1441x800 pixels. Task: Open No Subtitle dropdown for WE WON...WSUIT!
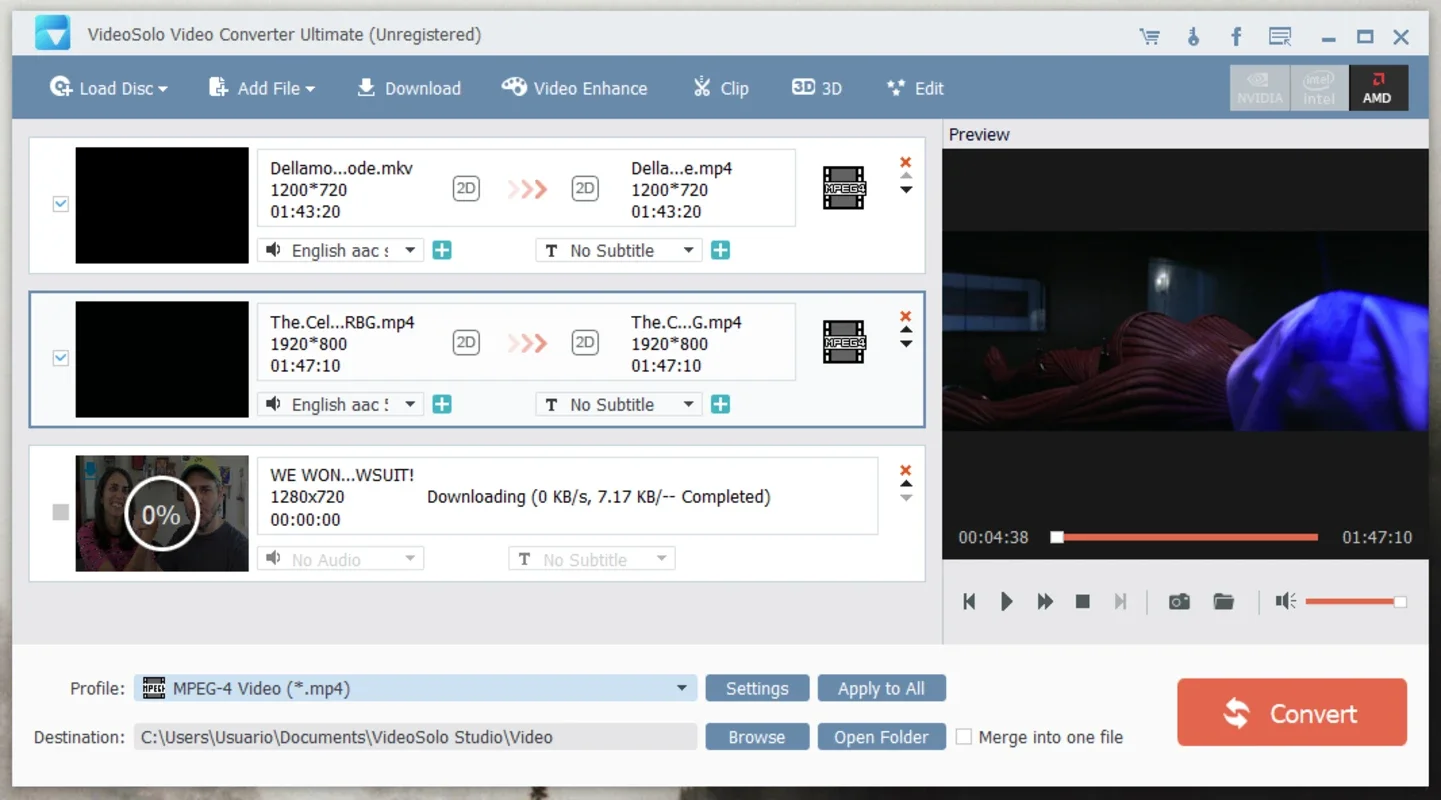coord(592,559)
